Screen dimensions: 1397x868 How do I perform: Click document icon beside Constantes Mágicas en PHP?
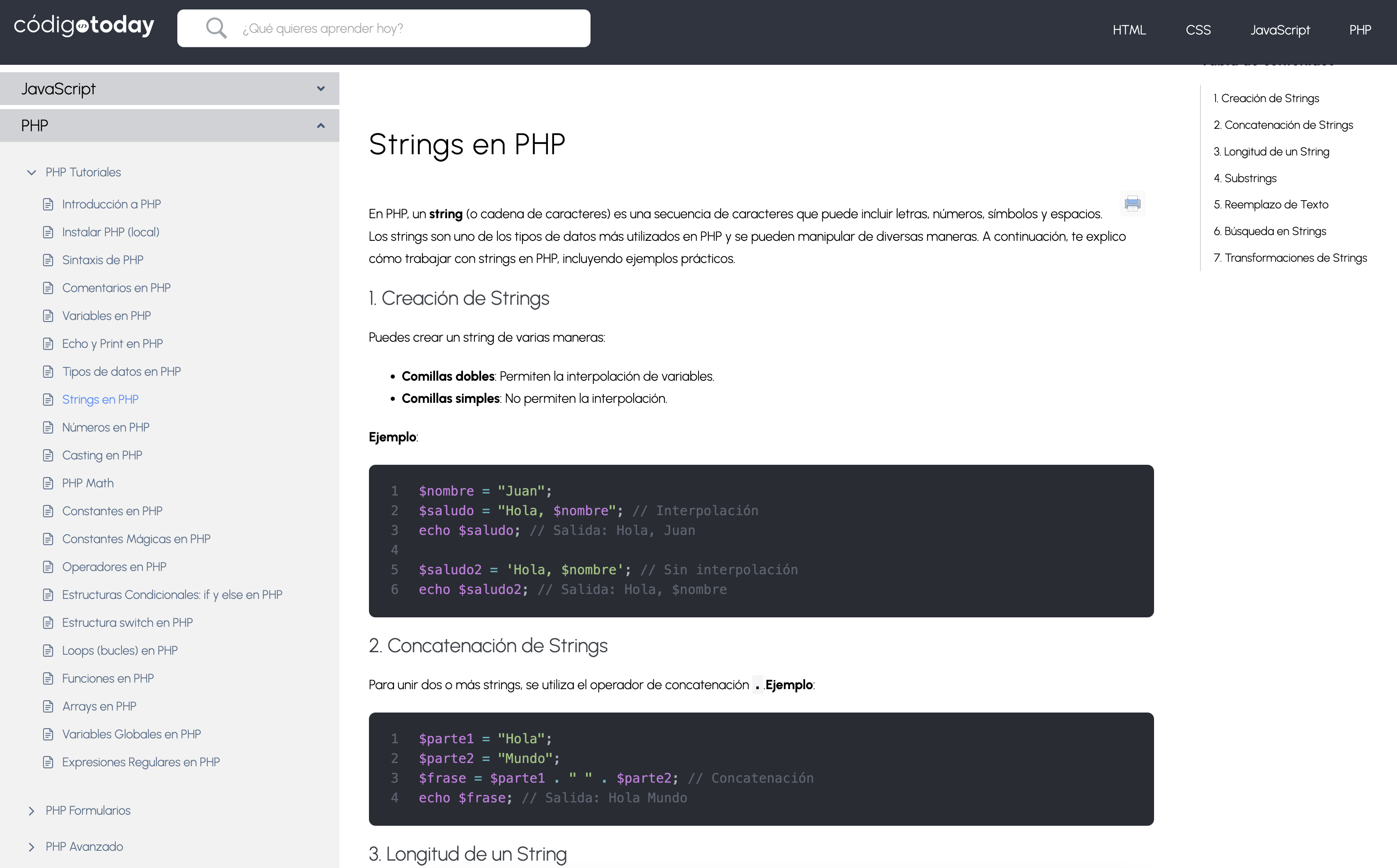tap(48, 539)
